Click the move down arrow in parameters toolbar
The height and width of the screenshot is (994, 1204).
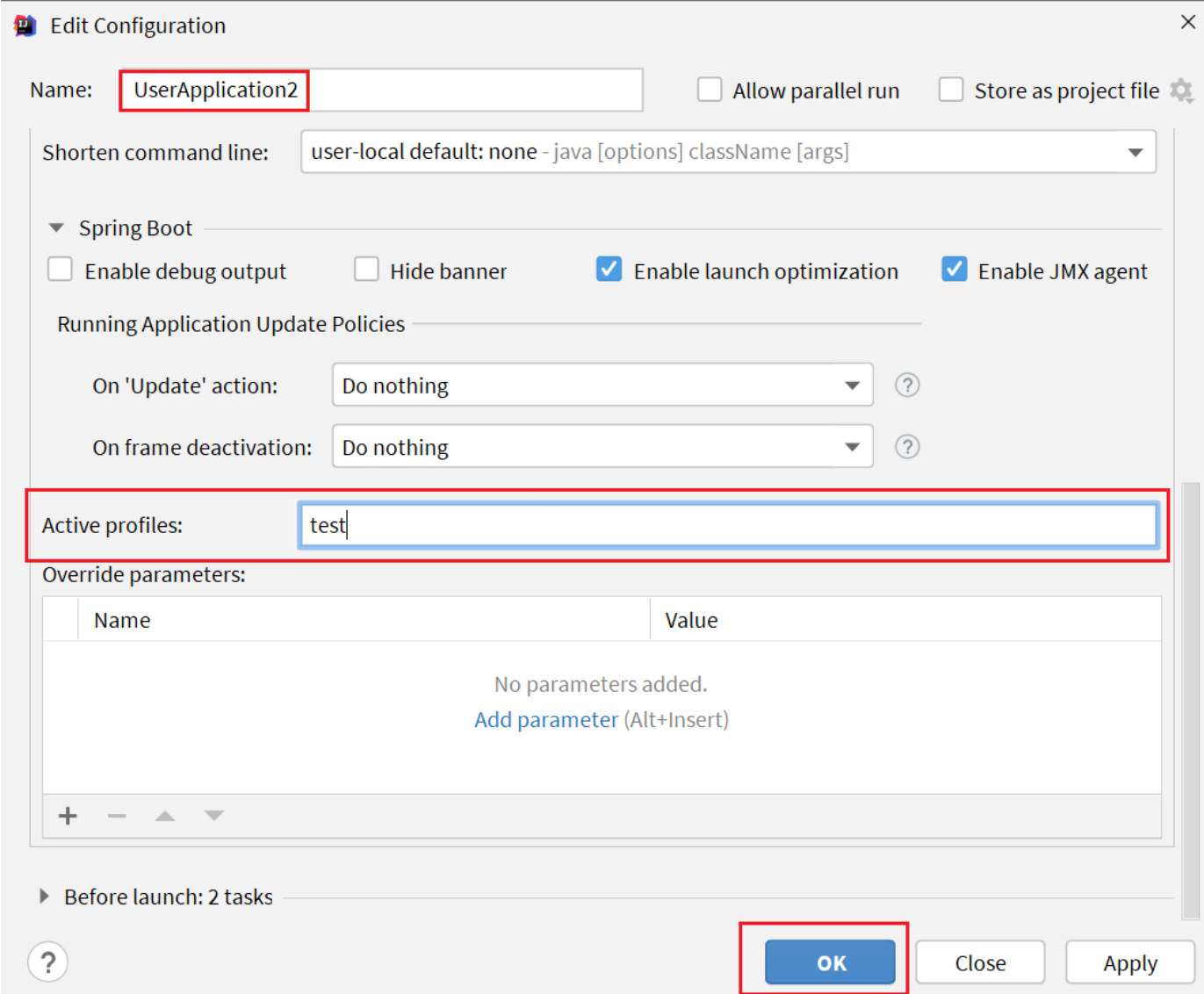coord(213,816)
